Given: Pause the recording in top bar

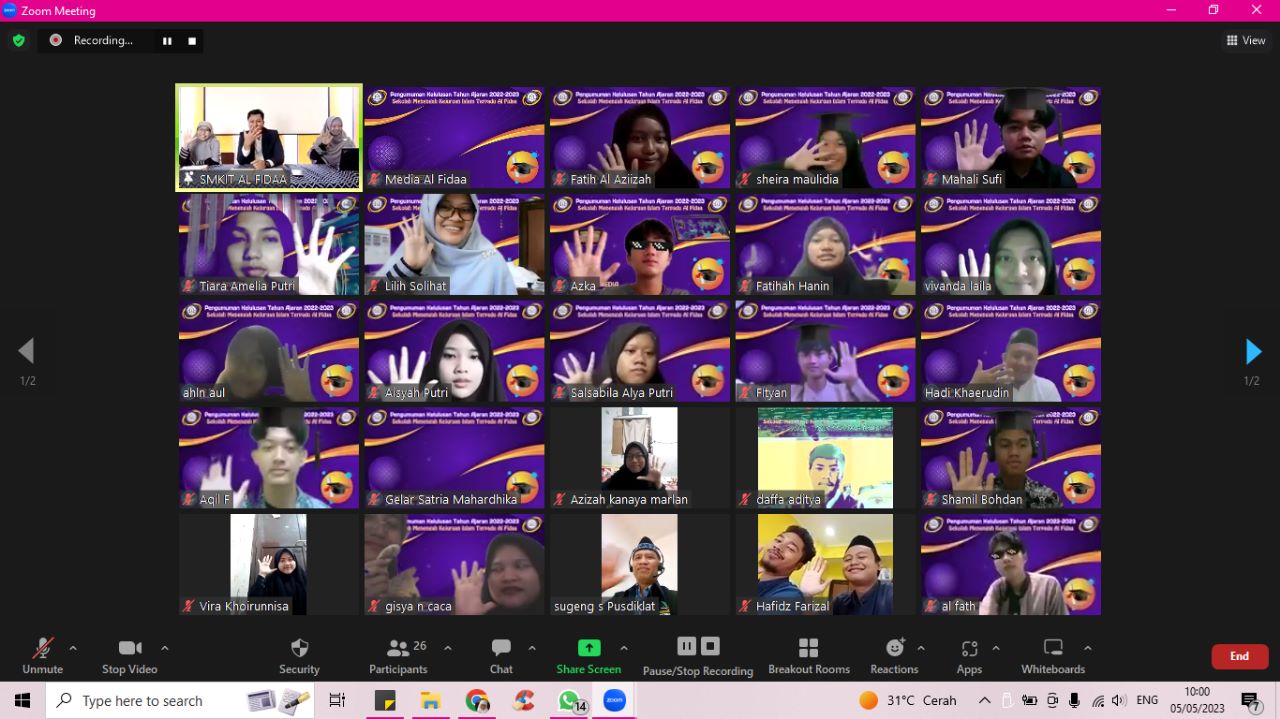Looking at the screenshot, I should click(x=167, y=40).
